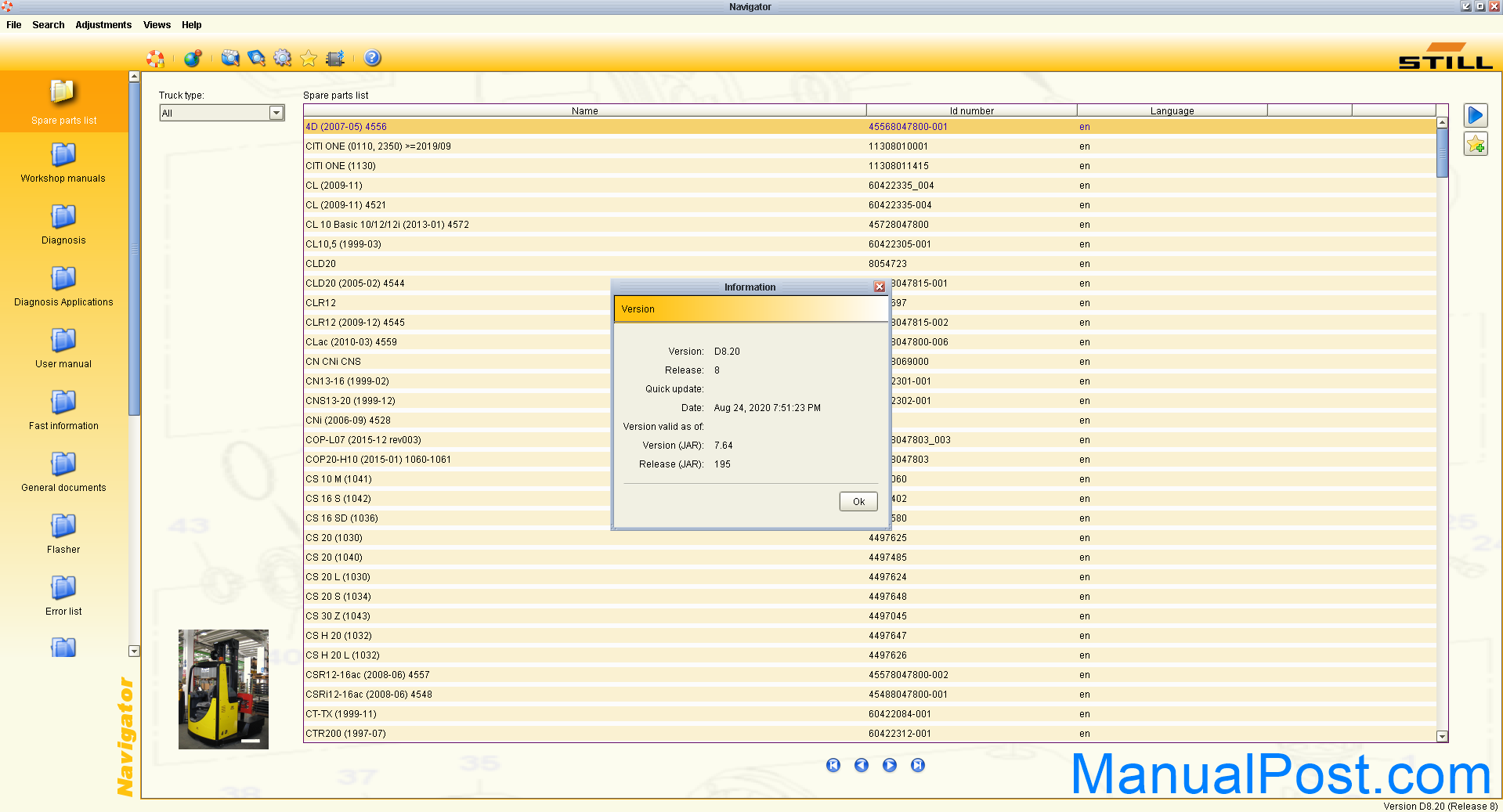Select row CL10,5 (1999-03)
This screenshot has height=812, width=1503.
(x=870, y=244)
